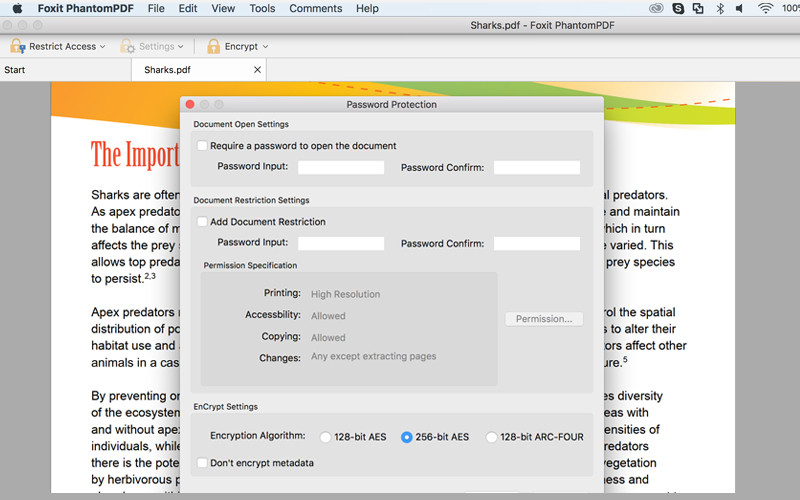Select 128-bit AES encryption

325,437
